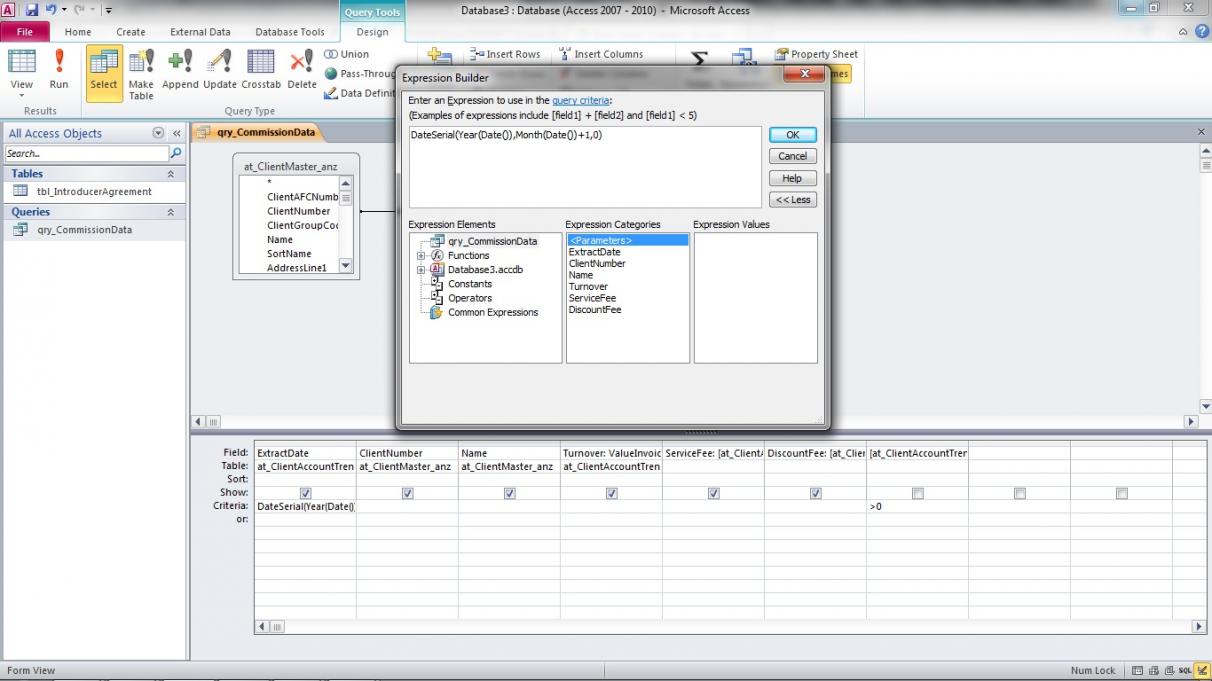Open All Access Objects dropdown menu
This screenshot has height=681, width=1212.
(158, 133)
